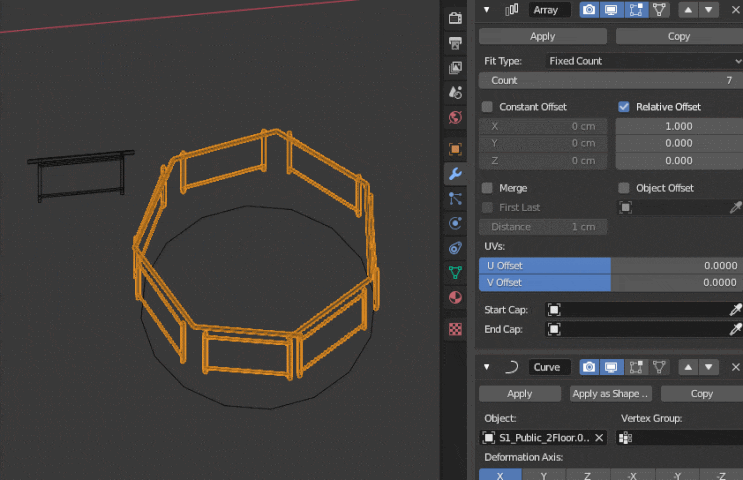
Task: Collapse the Array modifier panel
Action: pyautogui.click(x=487, y=10)
